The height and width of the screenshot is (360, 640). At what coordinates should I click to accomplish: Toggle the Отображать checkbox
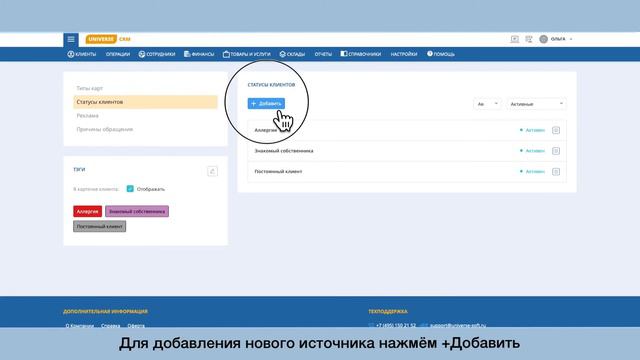point(130,189)
